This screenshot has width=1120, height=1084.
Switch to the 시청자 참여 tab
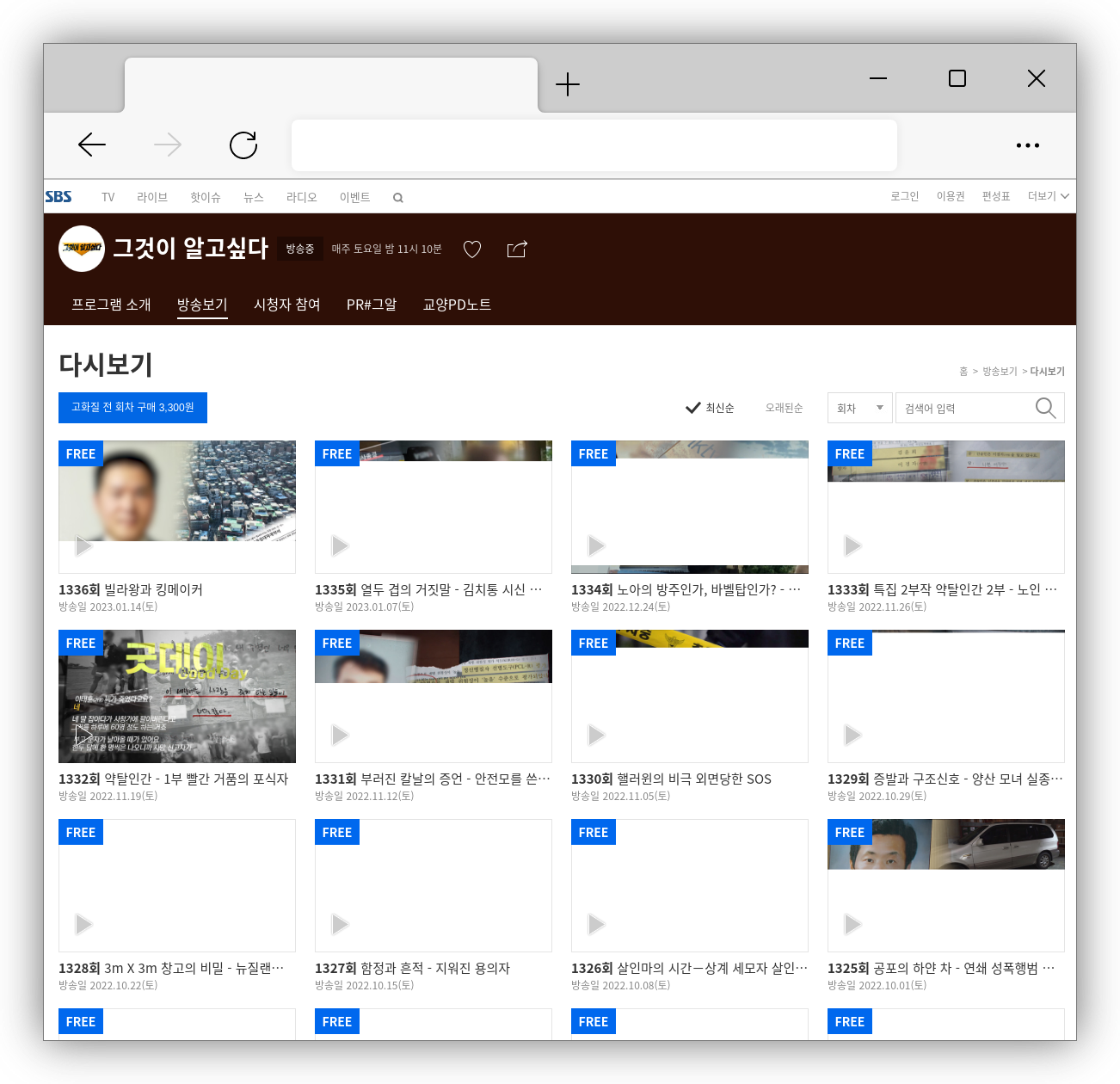pyautogui.click(x=287, y=305)
